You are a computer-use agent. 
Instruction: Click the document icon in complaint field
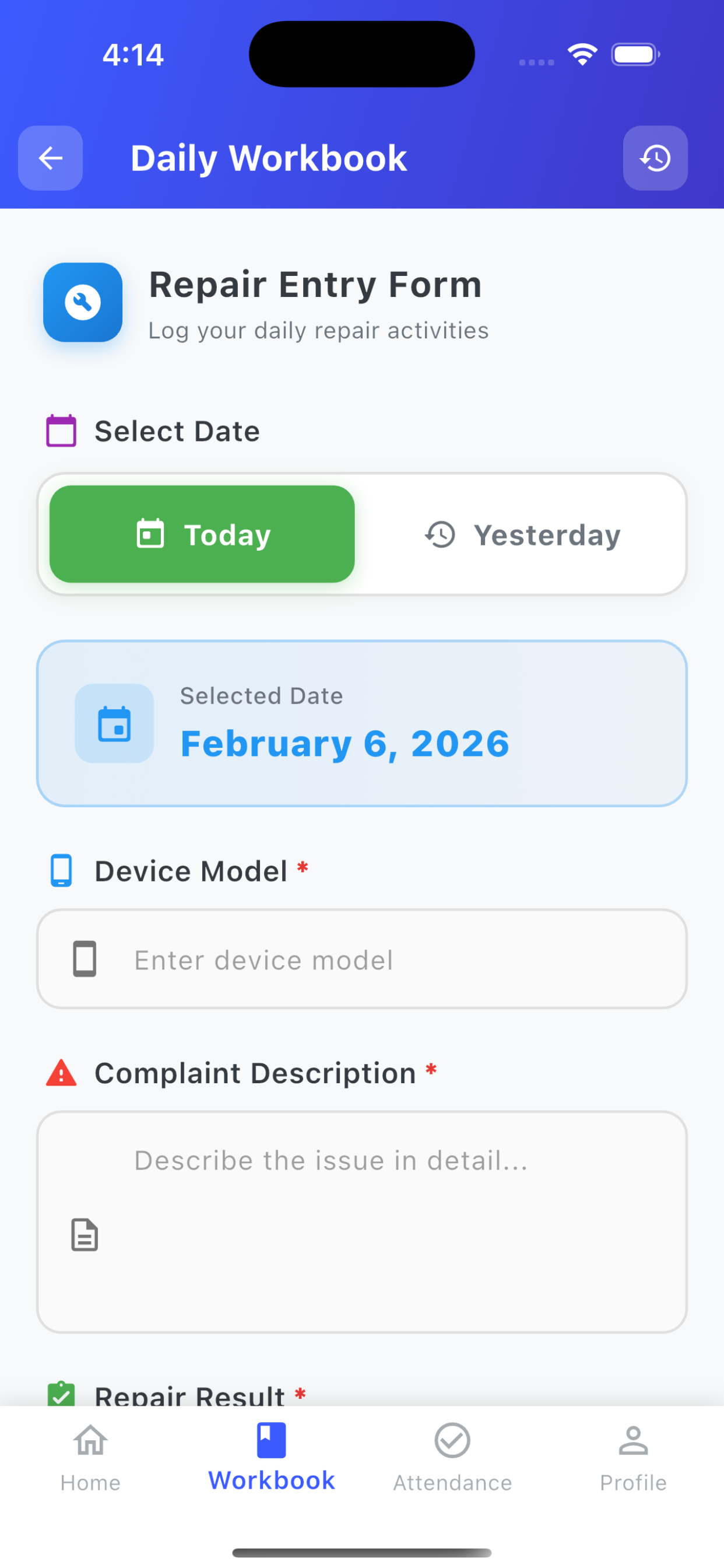coord(85,1235)
